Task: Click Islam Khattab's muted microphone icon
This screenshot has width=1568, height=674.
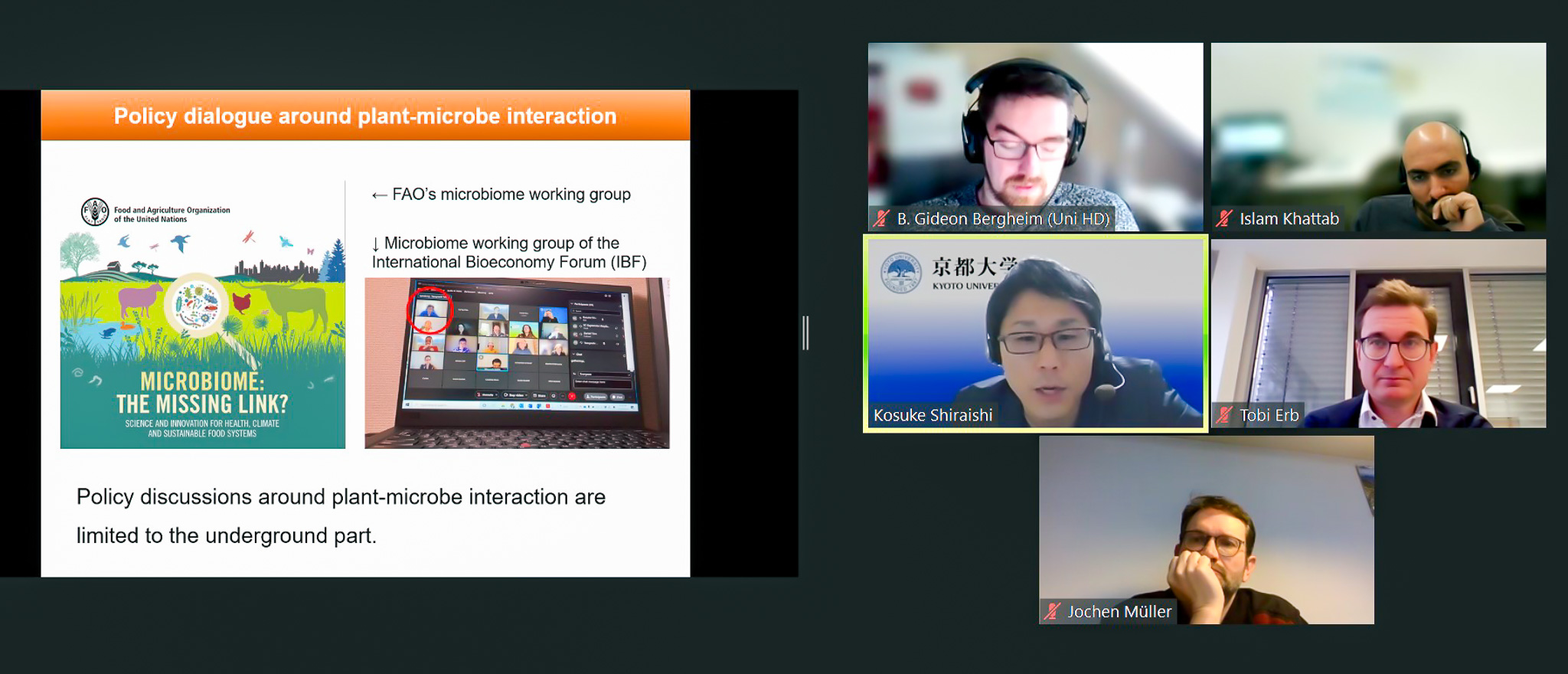Action: tap(1224, 219)
